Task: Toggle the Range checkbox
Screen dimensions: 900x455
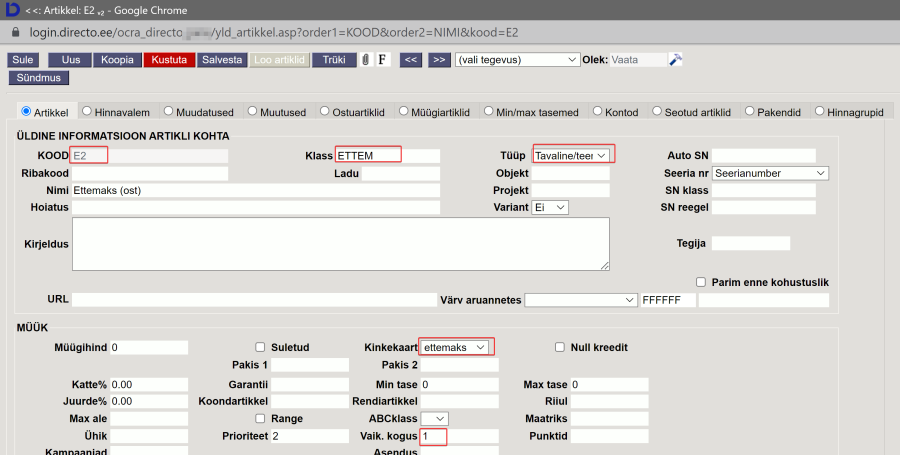Action: point(260,418)
